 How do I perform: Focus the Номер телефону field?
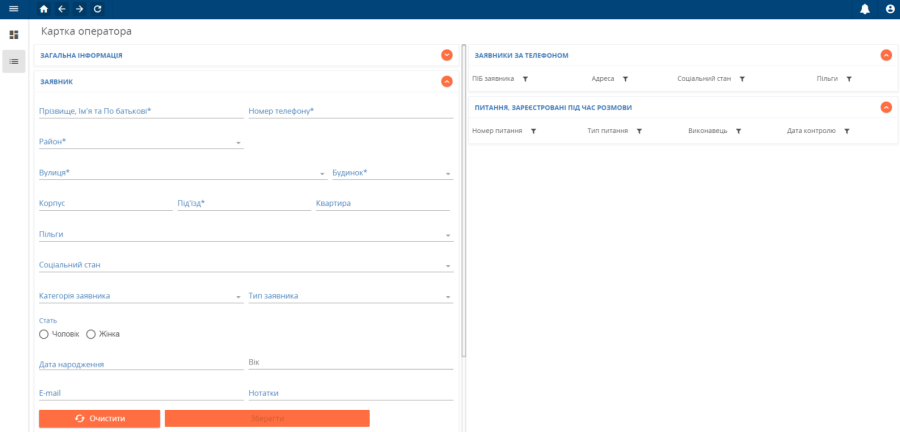(x=351, y=111)
